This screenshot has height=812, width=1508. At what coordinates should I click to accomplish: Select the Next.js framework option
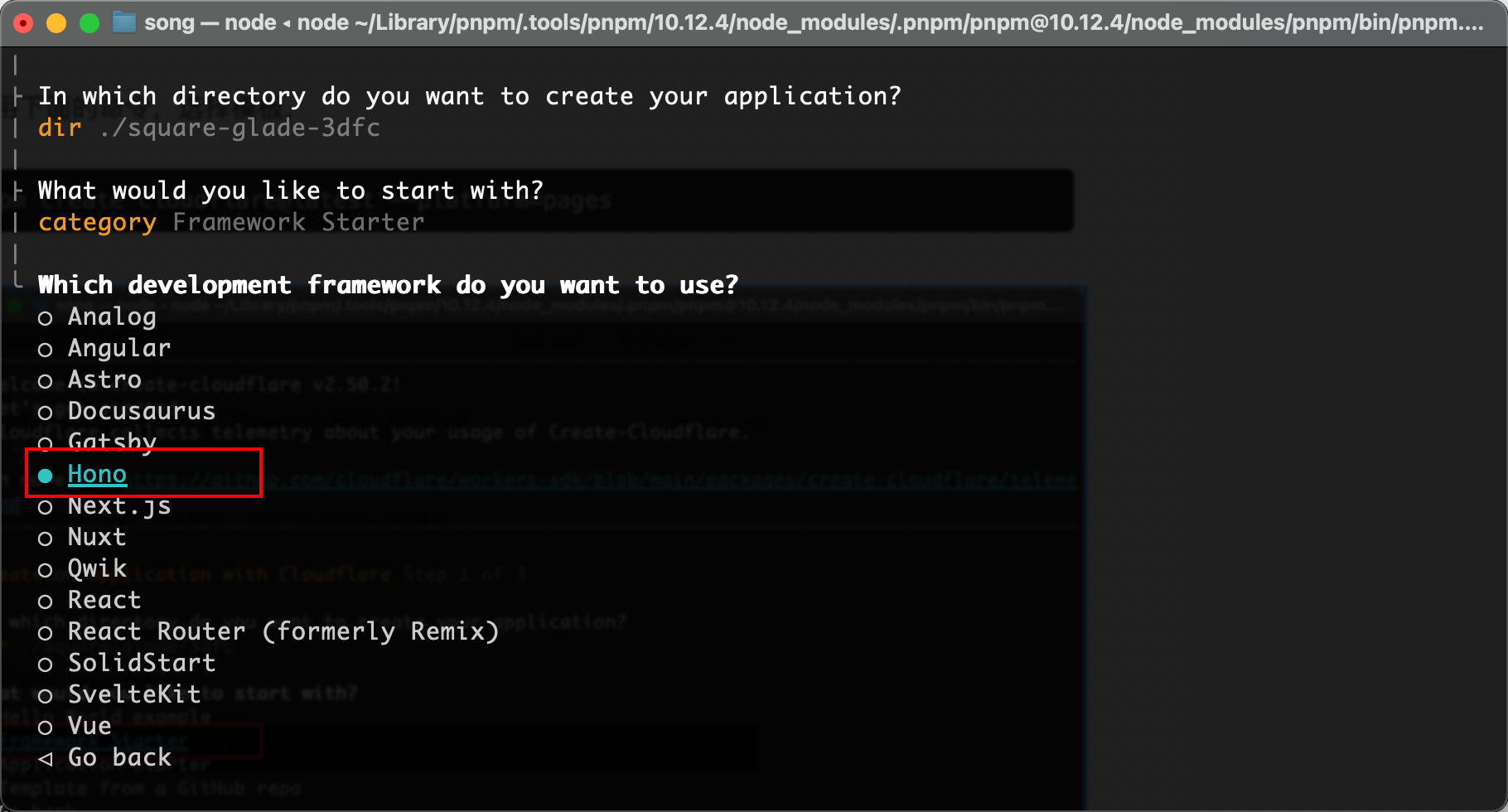pos(119,505)
